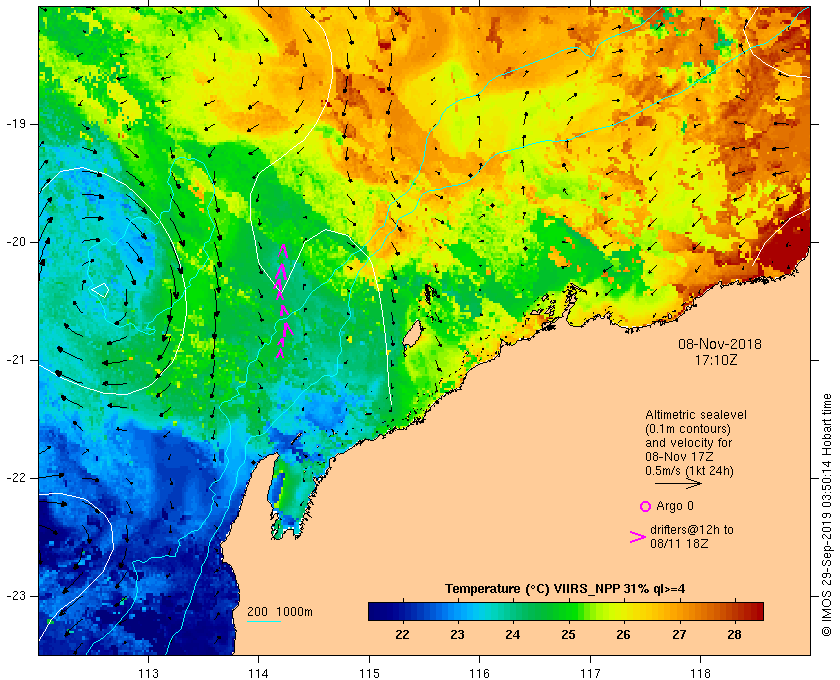Click the 'drifters@12h to' legend label
Viewport: 840px width, 680px height.
[x=692, y=530]
